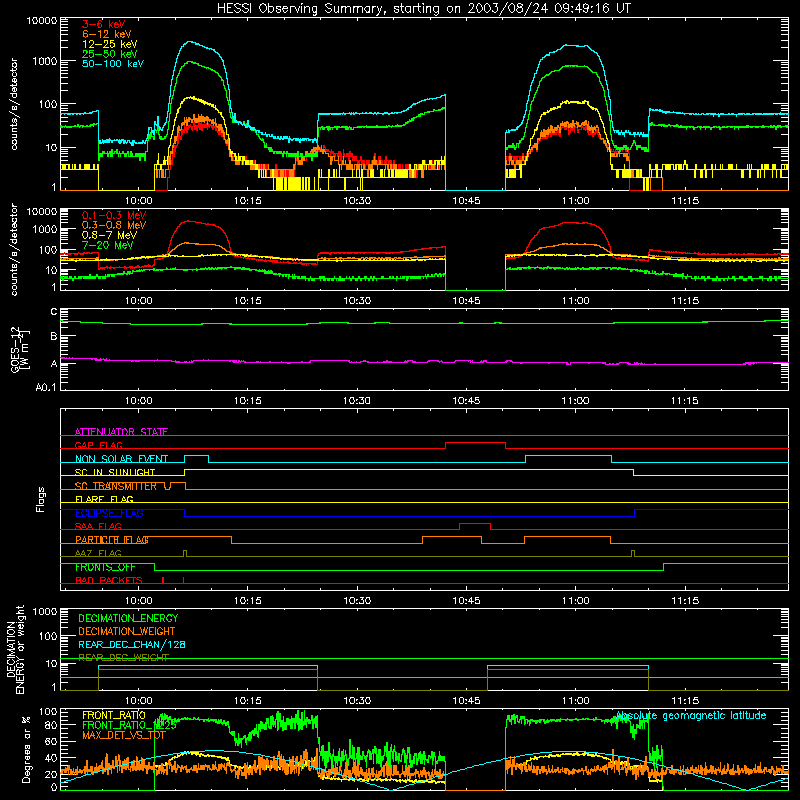Click the 10000 tick of top plot
The height and width of the screenshot is (800, 800).
pos(42,20)
